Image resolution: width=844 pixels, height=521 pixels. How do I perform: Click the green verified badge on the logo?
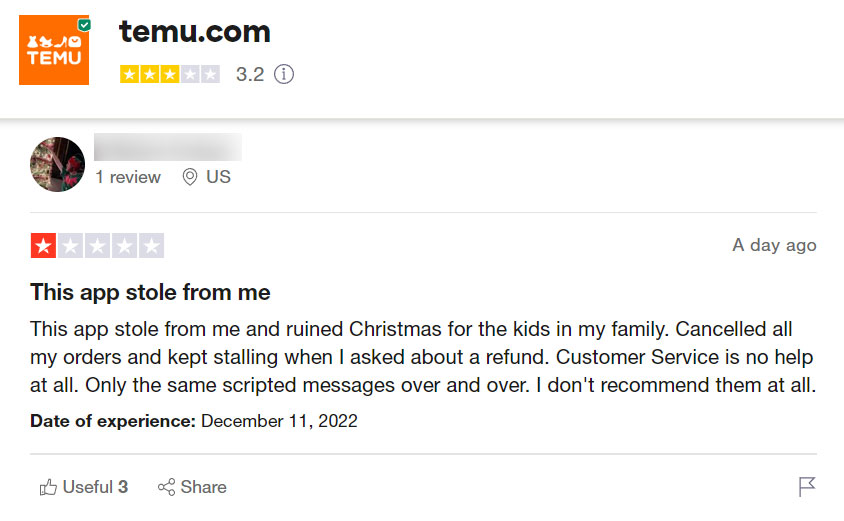coord(84,22)
